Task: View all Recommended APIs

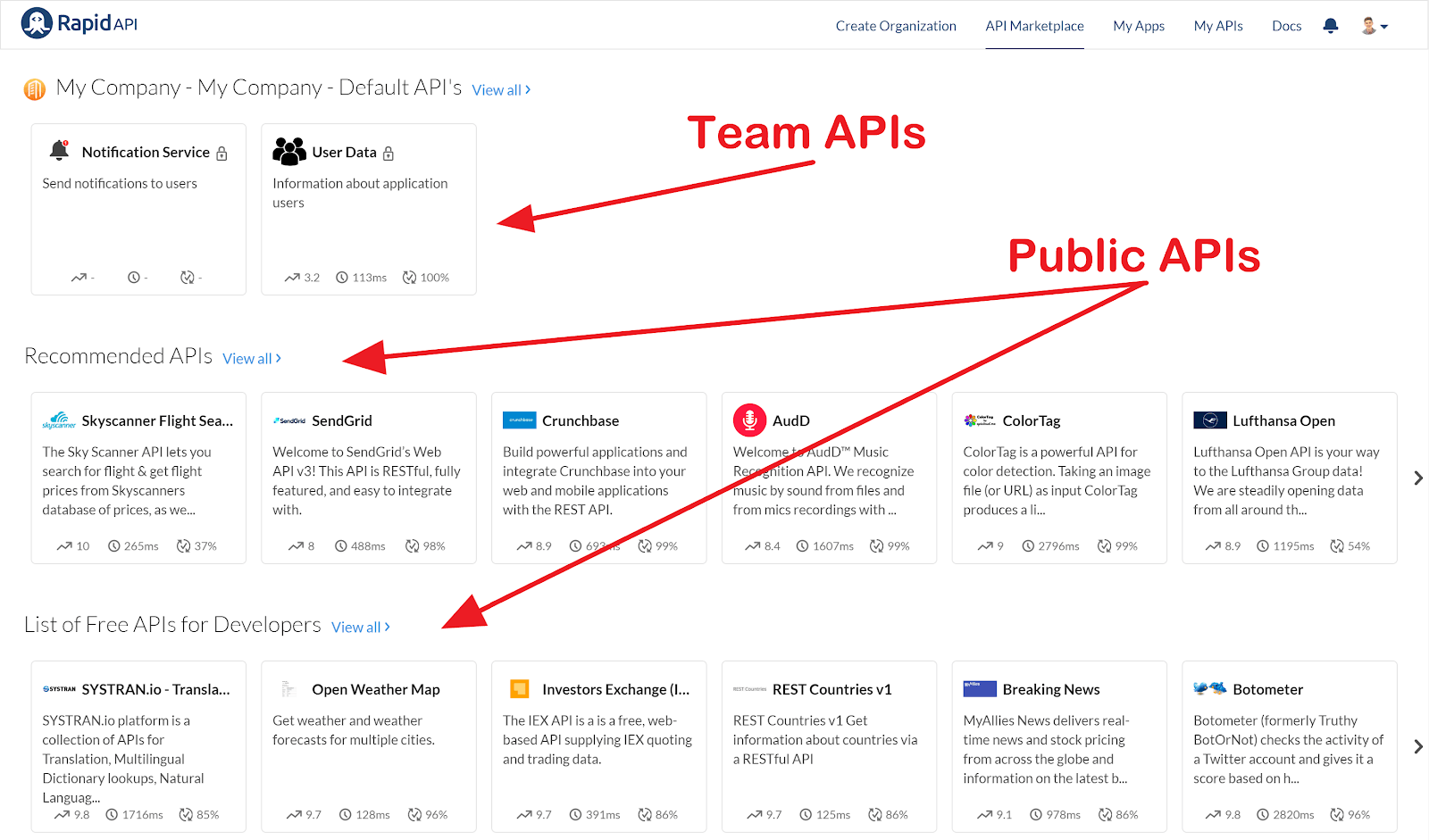Action: coord(252,359)
